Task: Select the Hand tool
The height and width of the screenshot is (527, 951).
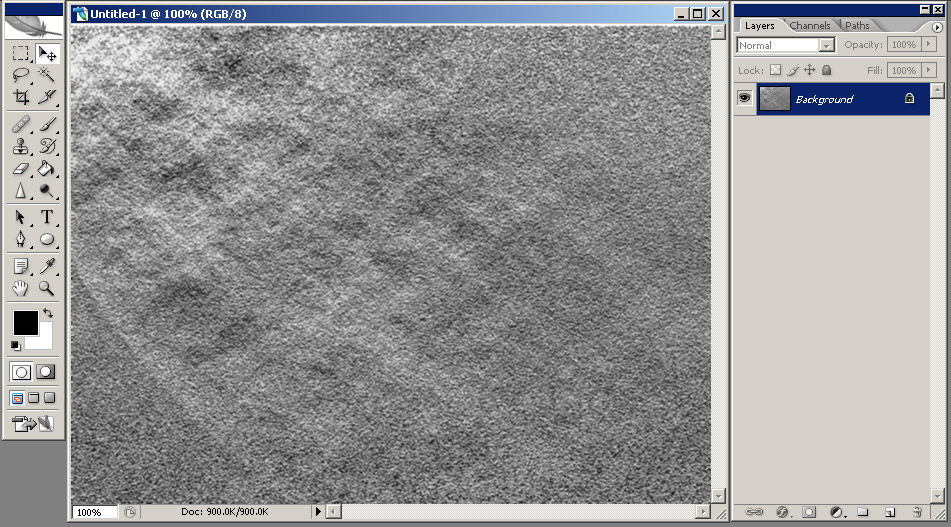Action: point(21,288)
